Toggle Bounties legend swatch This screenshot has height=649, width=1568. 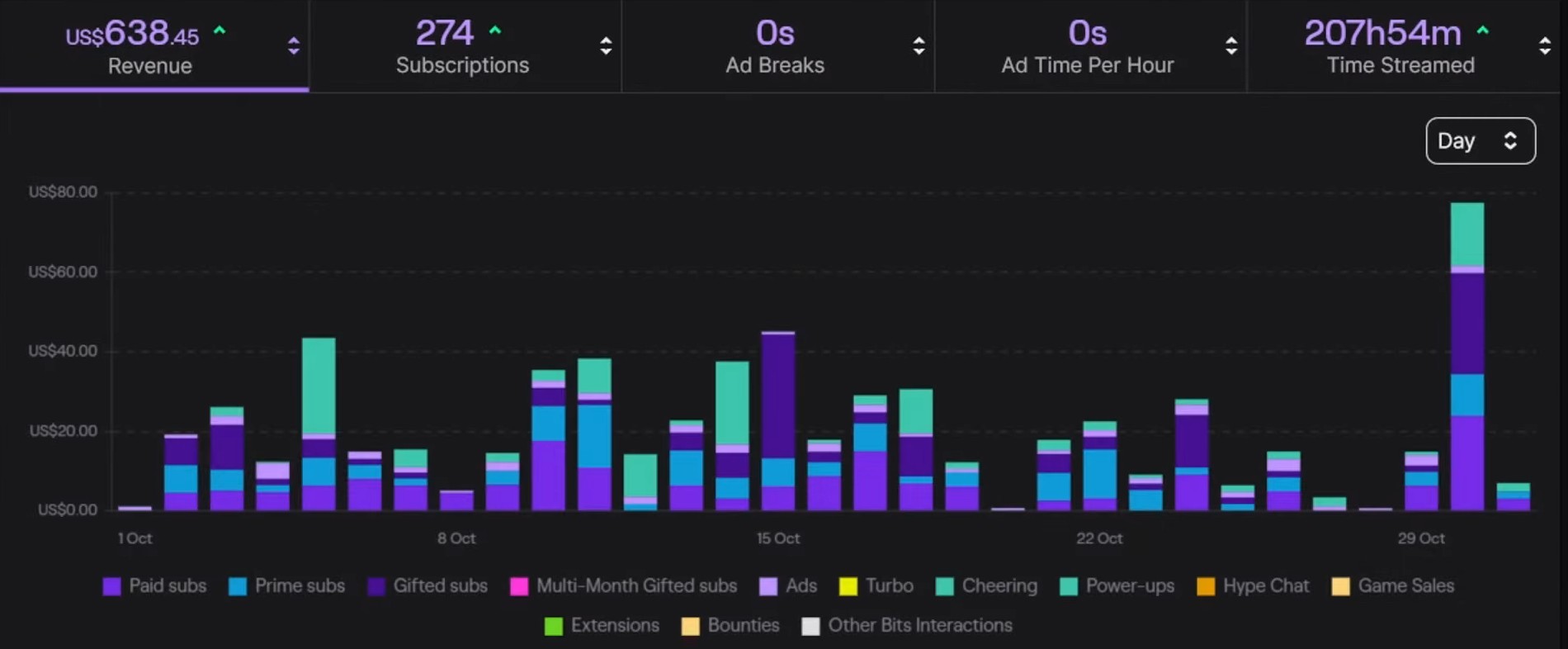pos(691,626)
